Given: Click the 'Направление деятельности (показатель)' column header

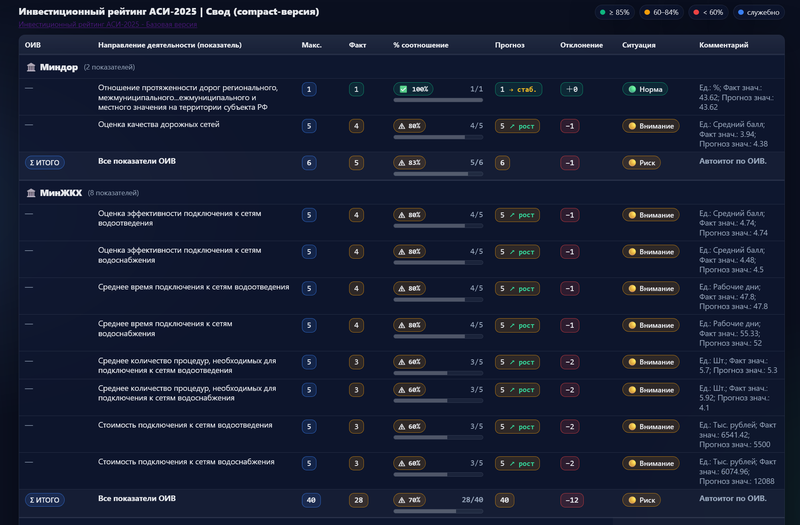Looking at the screenshot, I should (170, 45).
